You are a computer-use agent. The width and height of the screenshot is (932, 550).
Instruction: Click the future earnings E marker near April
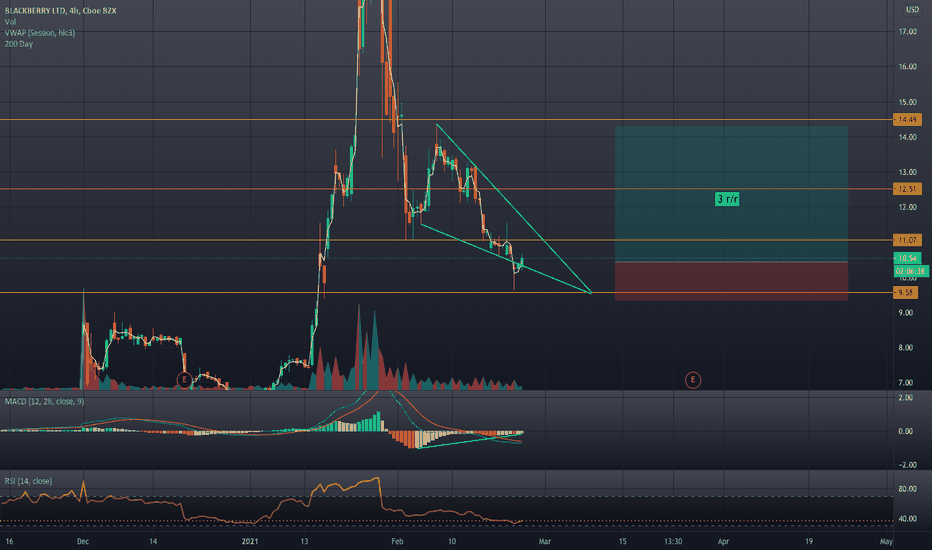coord(692,380)
